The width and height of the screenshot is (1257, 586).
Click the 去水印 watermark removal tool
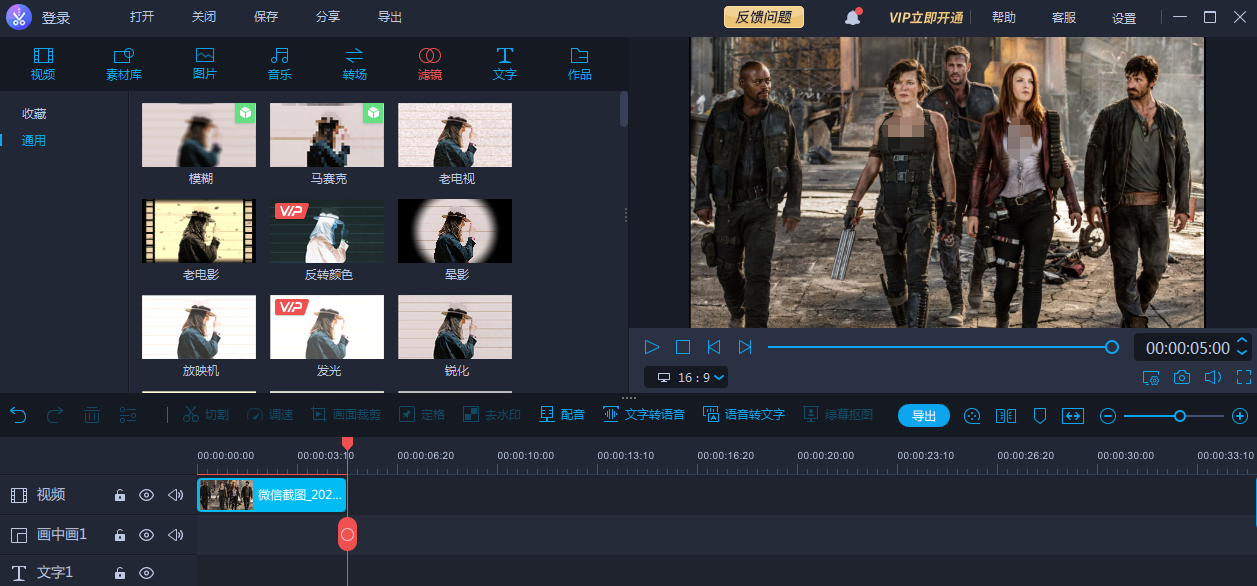point(491,415)
